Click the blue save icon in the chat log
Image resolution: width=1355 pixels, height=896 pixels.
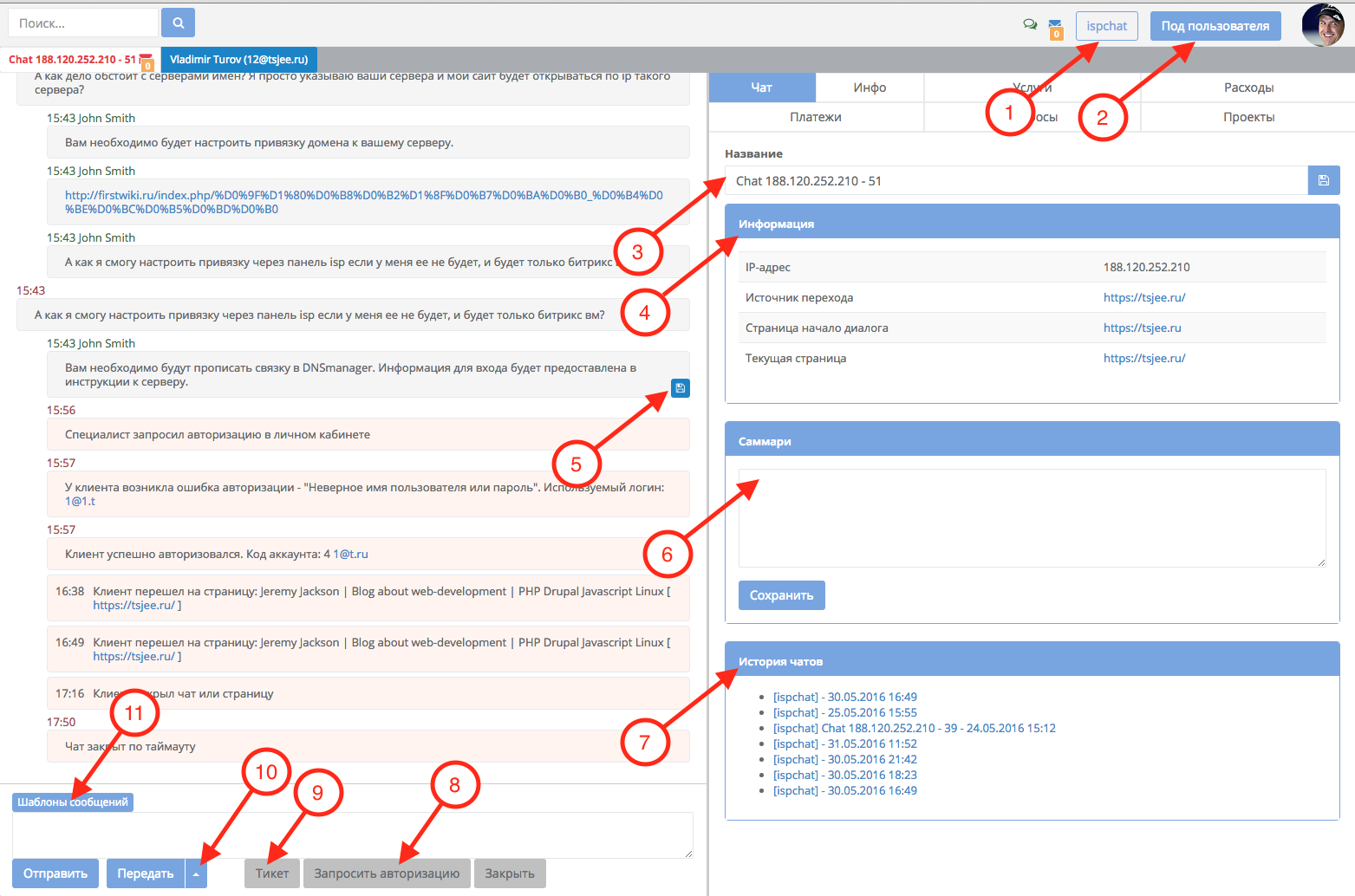(x=681, y=388)
